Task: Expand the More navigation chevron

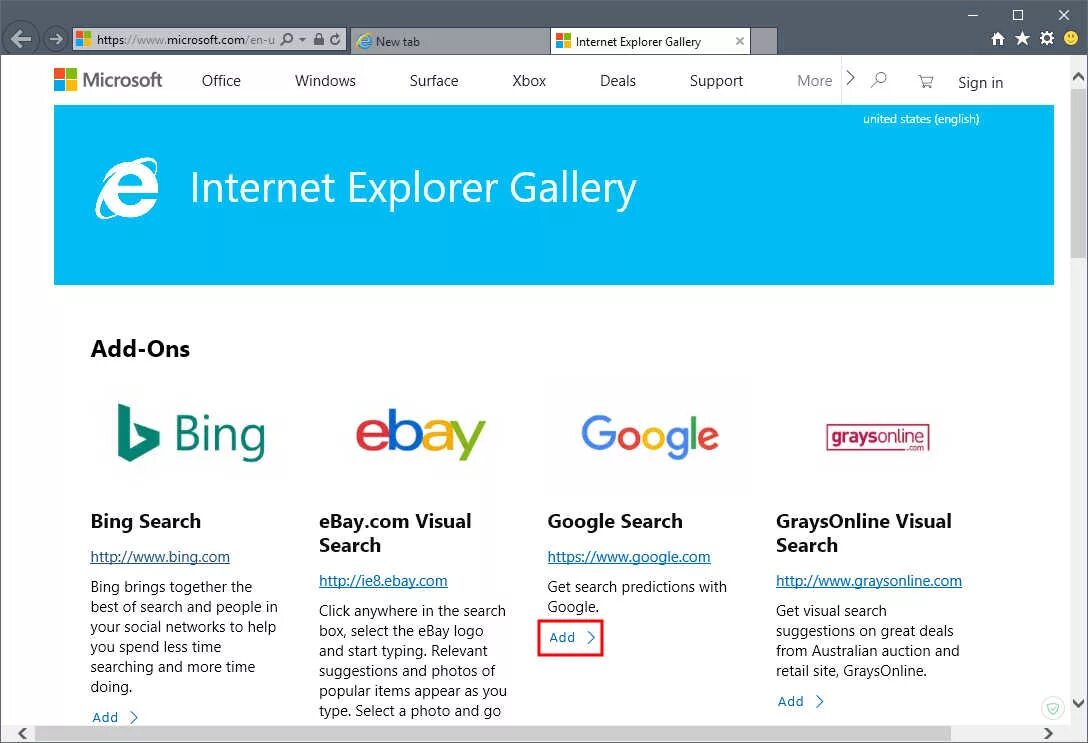Action: [851, 78]
